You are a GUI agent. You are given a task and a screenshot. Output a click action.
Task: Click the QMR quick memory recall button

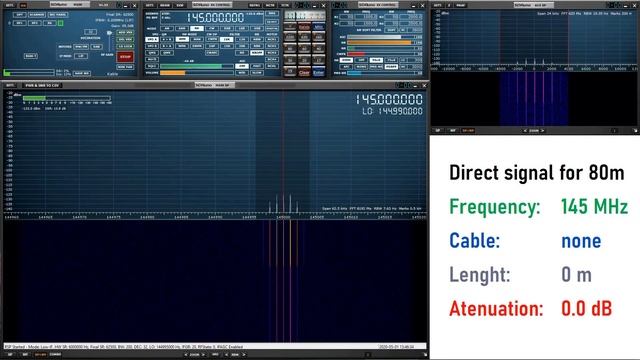coord(167,53)
